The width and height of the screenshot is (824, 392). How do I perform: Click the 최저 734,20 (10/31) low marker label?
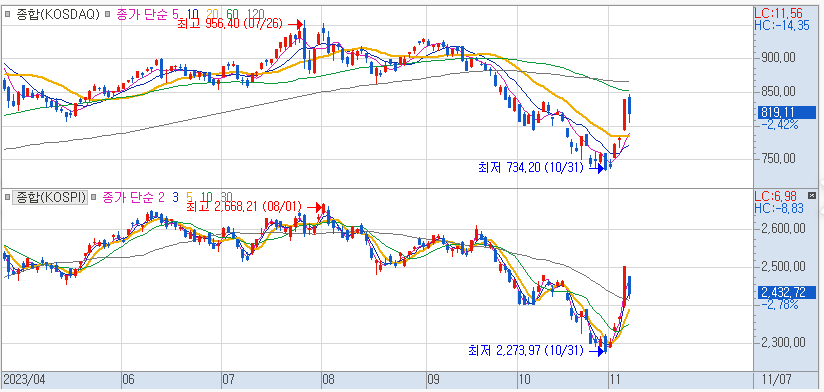tap(531, 168)
